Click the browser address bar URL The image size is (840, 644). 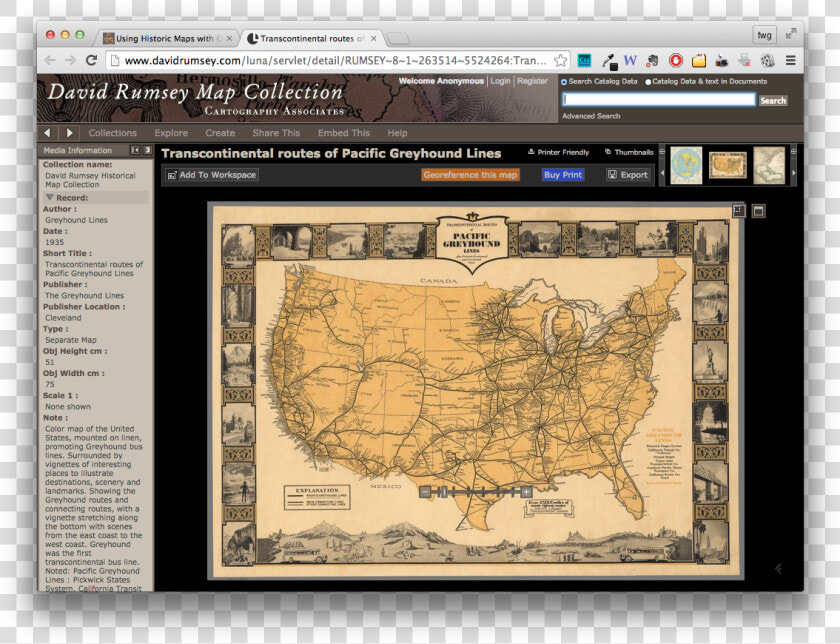[335, 61]
